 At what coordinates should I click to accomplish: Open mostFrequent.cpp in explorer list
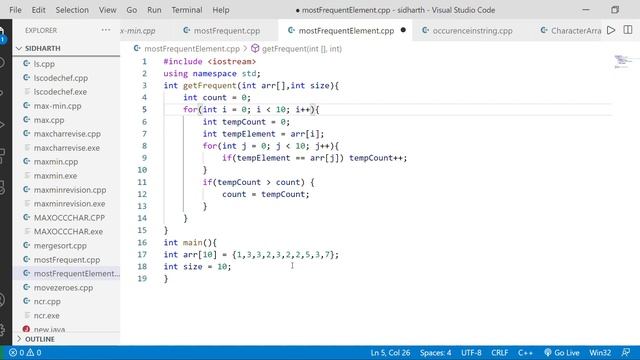point(67,260)
